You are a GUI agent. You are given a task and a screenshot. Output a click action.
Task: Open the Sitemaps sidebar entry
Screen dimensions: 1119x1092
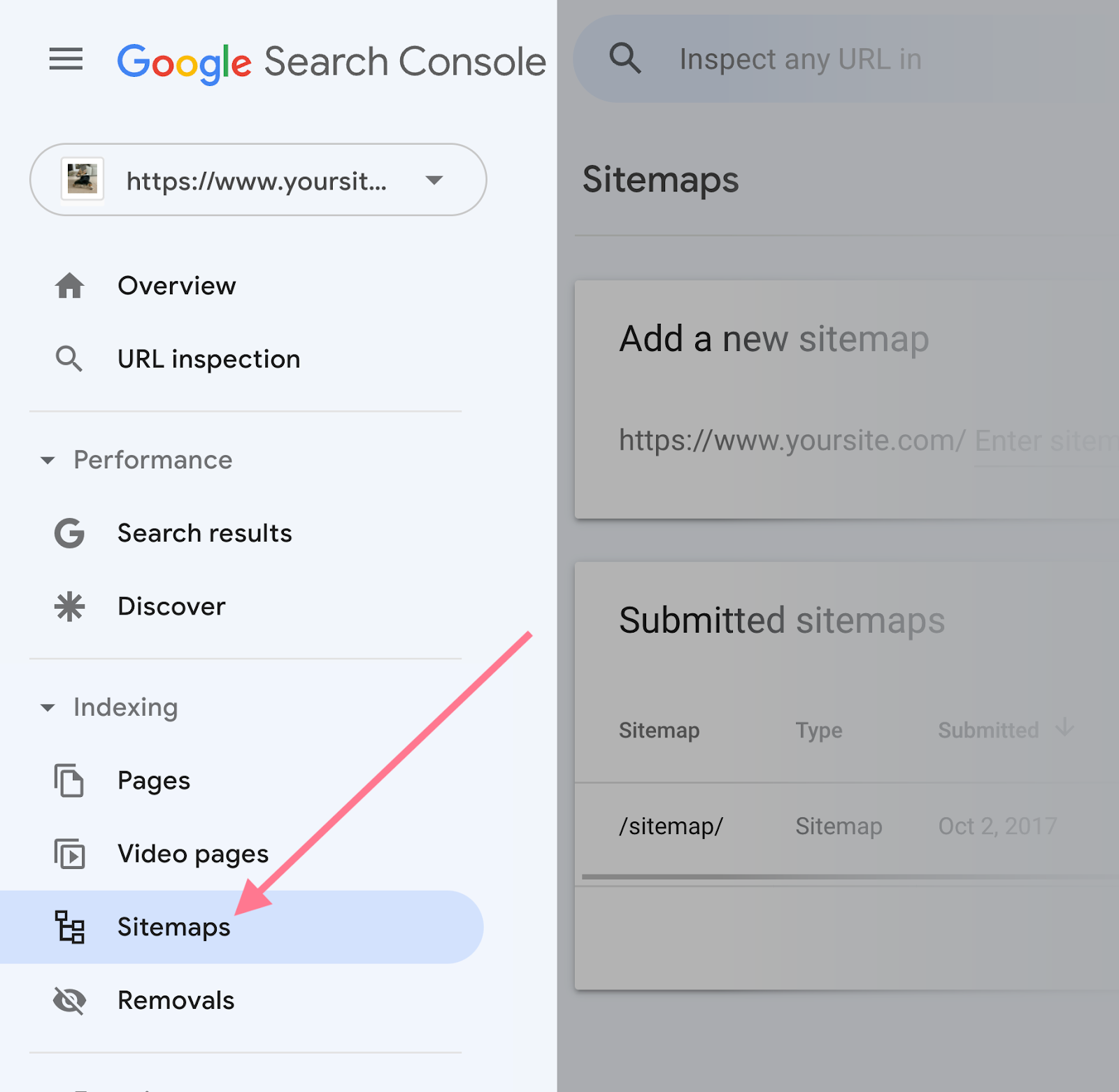click(173, 928)
